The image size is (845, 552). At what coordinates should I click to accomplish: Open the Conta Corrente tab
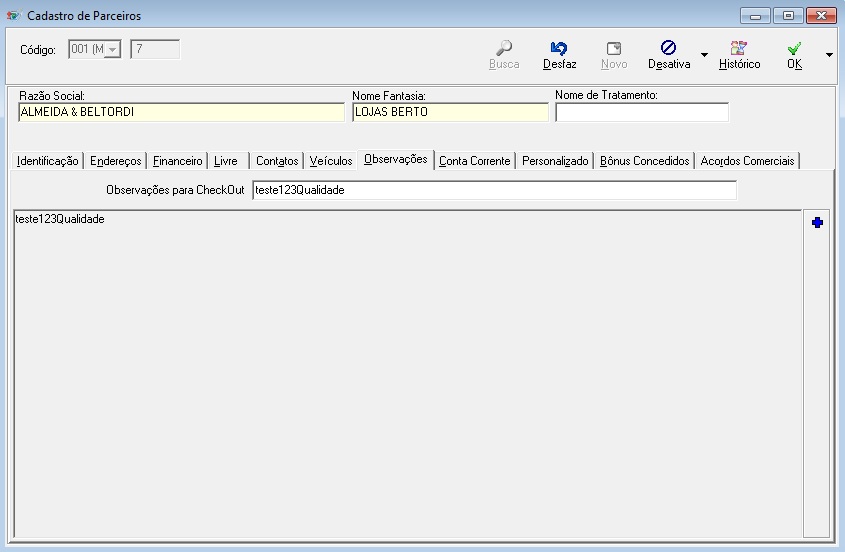tap(475, 161)
